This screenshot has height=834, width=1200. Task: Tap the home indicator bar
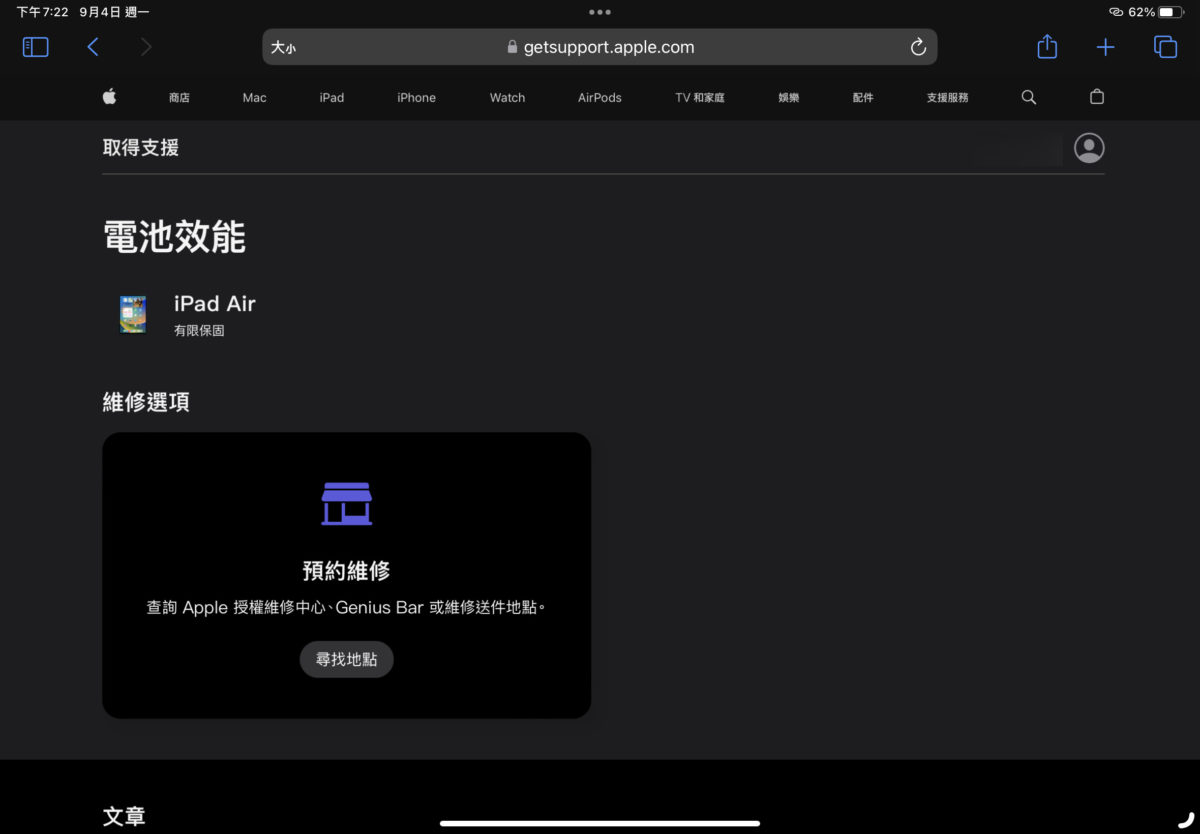[x=600, y=823]
